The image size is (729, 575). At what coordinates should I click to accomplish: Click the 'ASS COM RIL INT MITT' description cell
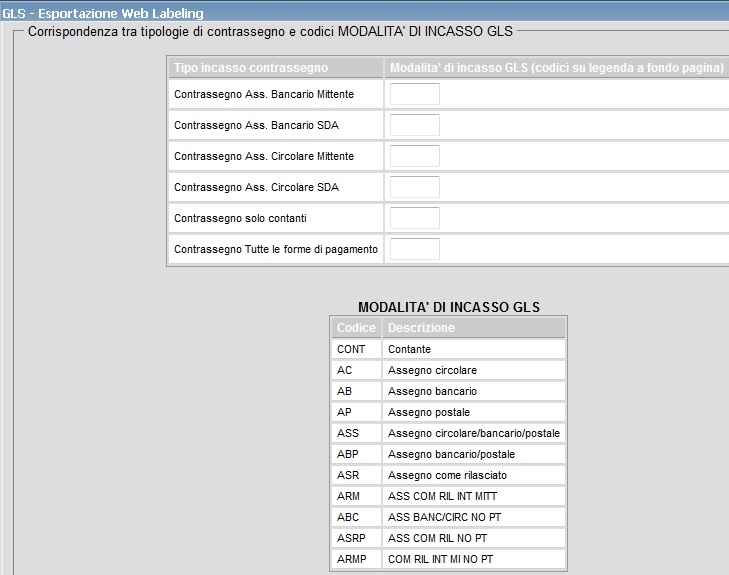[474, 496]
